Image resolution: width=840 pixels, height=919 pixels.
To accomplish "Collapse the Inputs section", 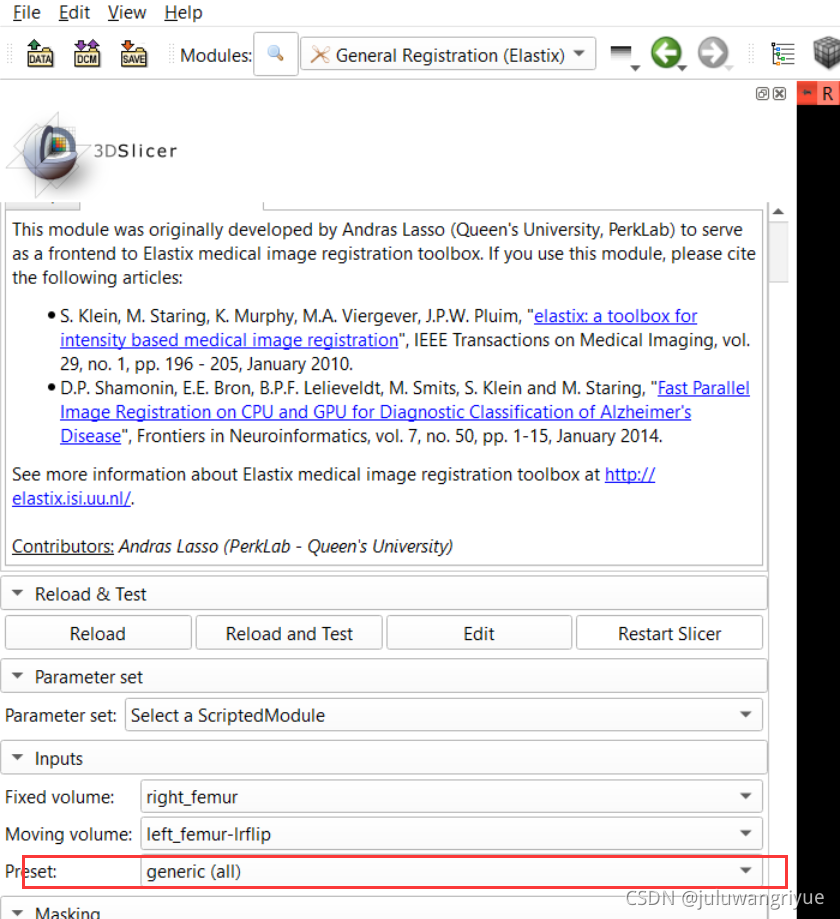I will (384, 758).
